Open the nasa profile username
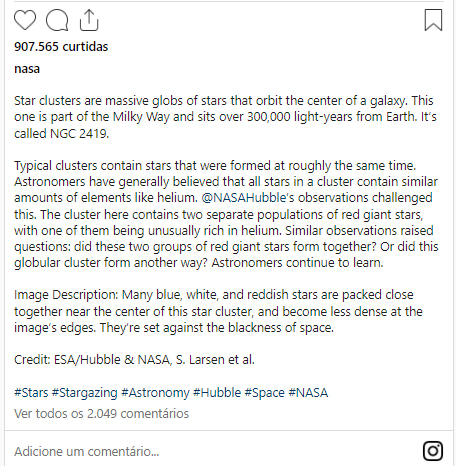 pos(27,69)
